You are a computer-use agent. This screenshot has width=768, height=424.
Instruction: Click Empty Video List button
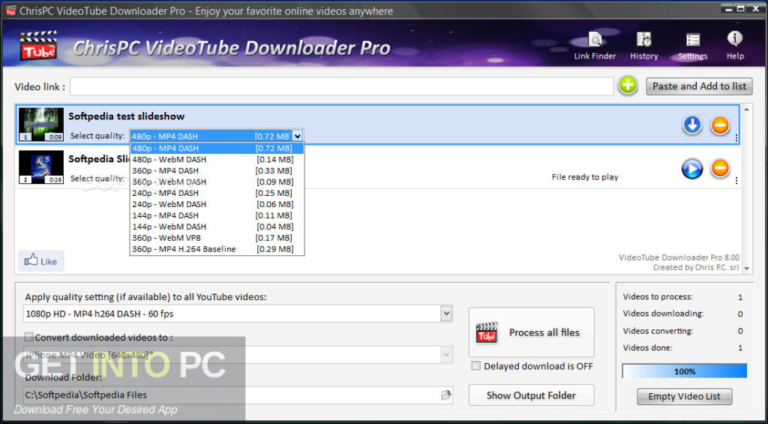(x=684, y=397)
